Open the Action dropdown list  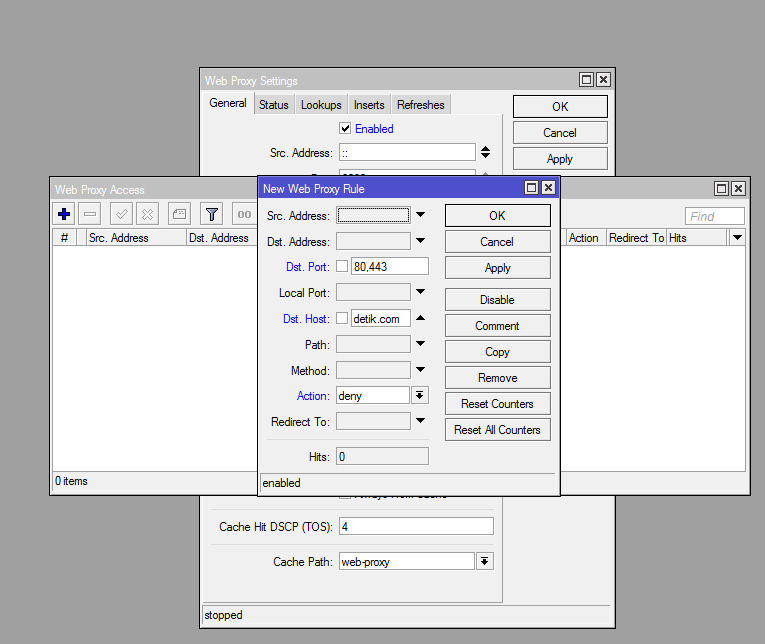point(420,395)
